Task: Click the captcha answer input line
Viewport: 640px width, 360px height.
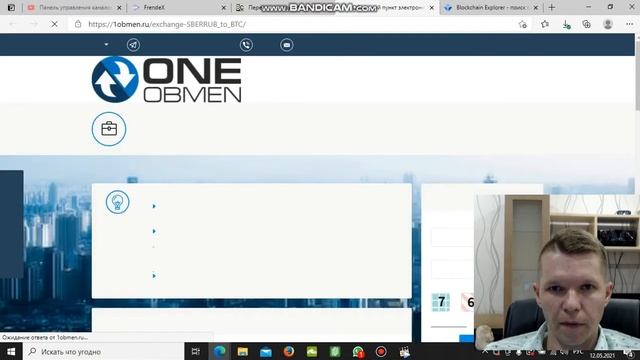Action: coord(449,326)
